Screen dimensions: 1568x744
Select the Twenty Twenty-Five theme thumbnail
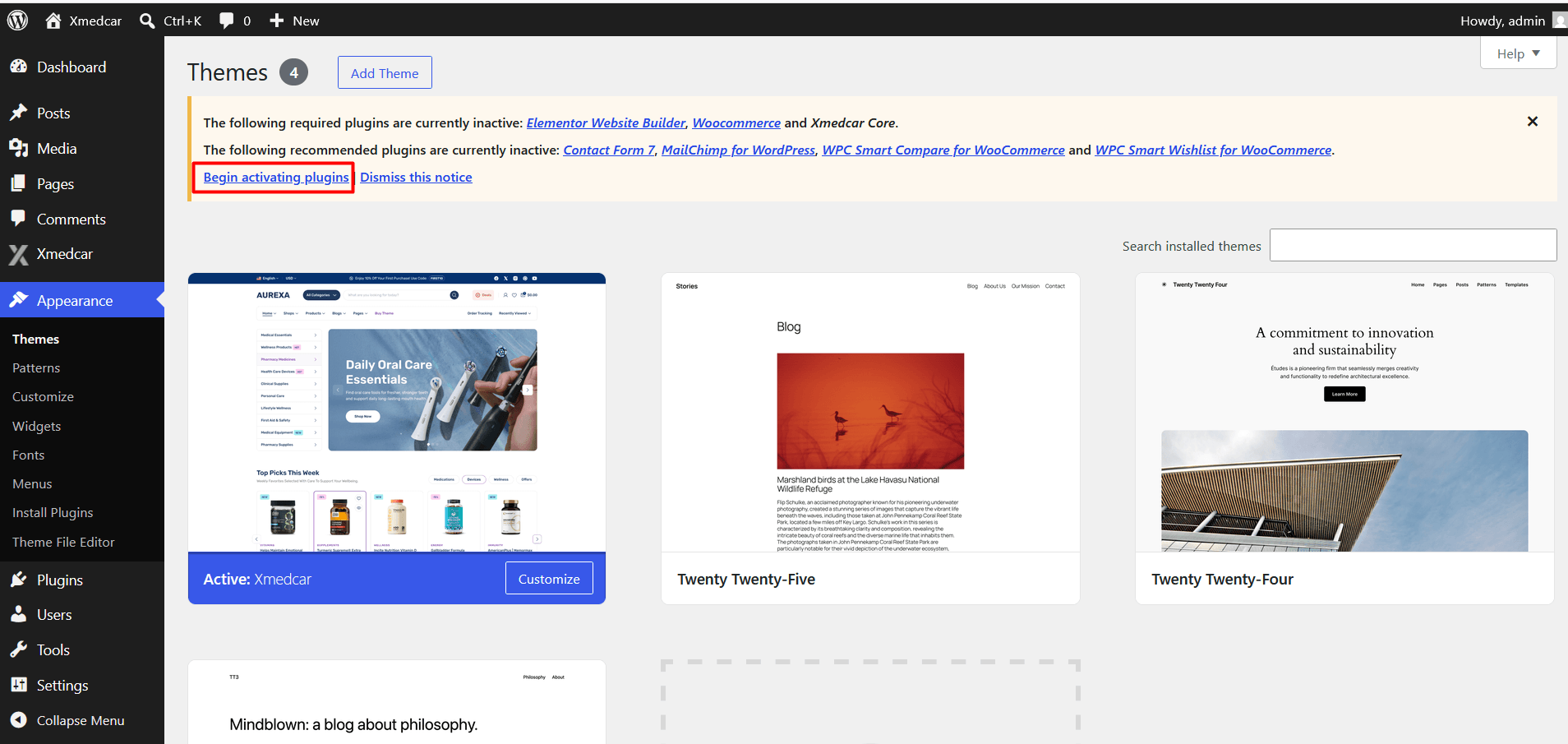pos(870,413)
